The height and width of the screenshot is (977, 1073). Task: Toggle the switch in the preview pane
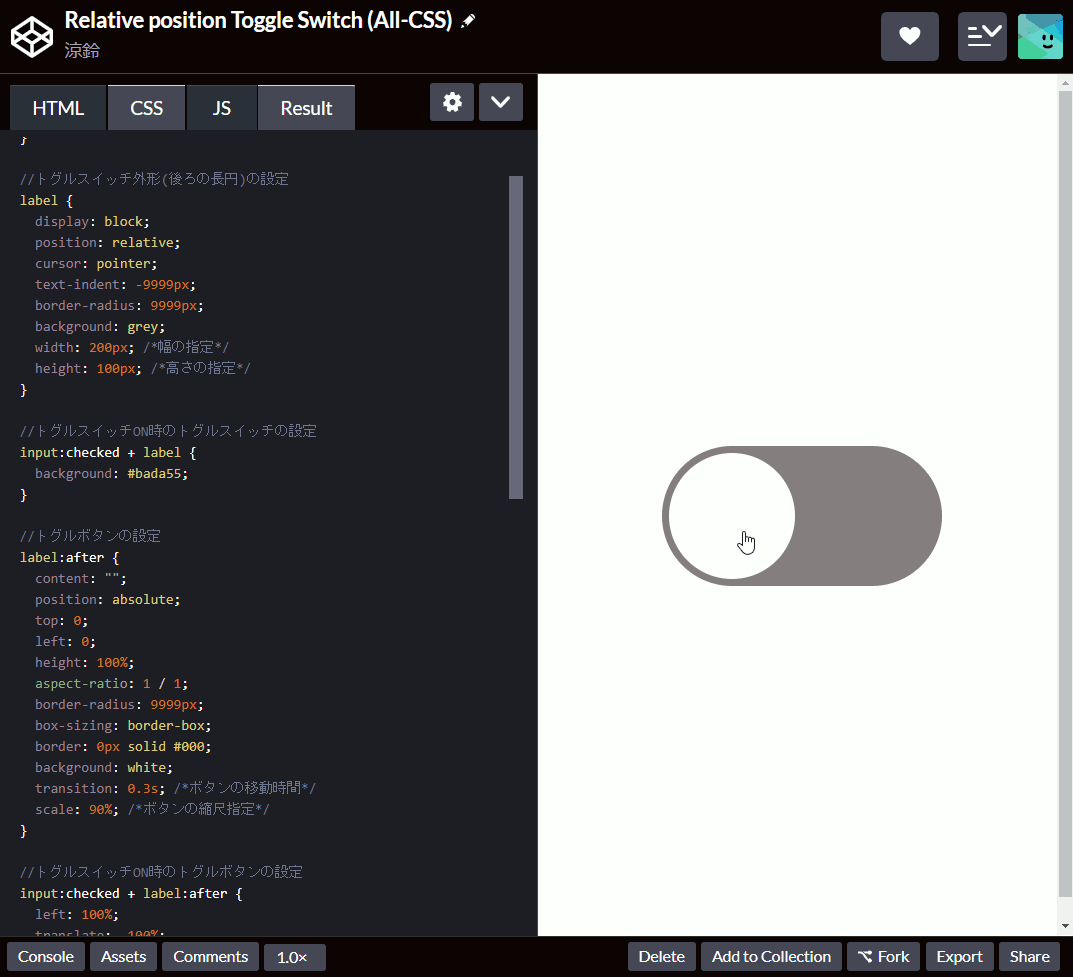coord(800,516)
